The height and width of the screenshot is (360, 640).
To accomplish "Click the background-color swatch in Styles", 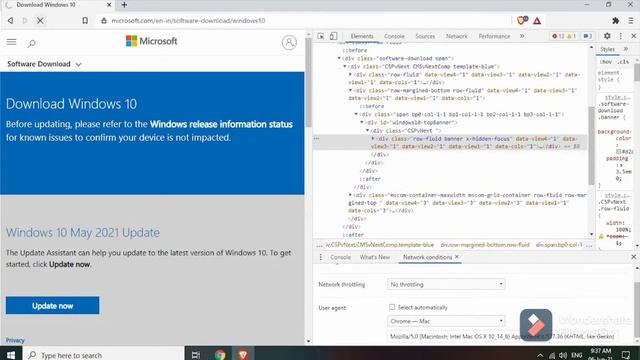I will (618, 151).
